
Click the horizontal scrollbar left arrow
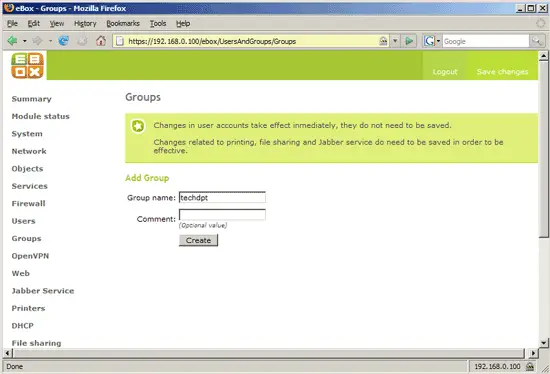(x=7, y=353)
